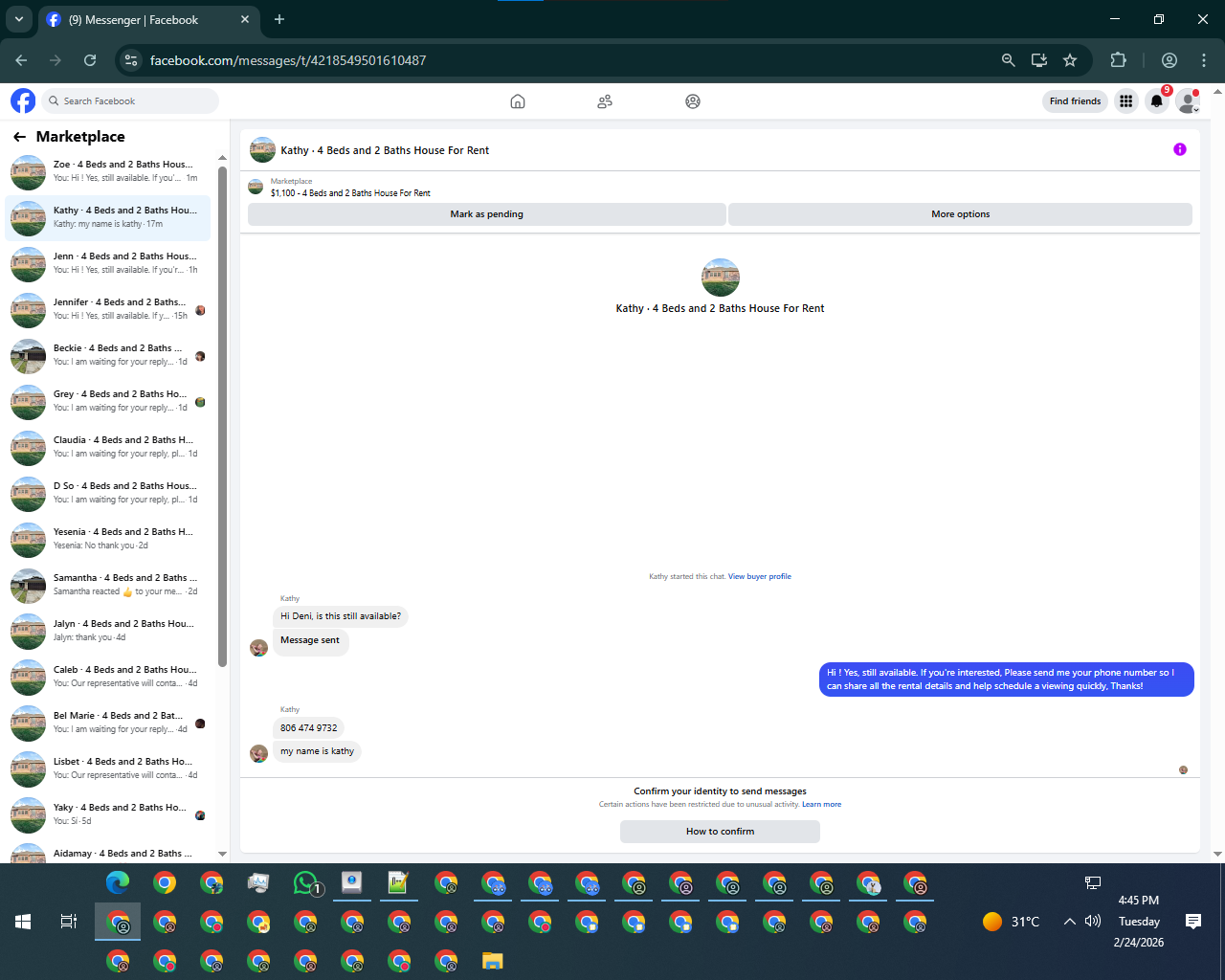Open the Groups icon in top navigation

tap(693, 101)
